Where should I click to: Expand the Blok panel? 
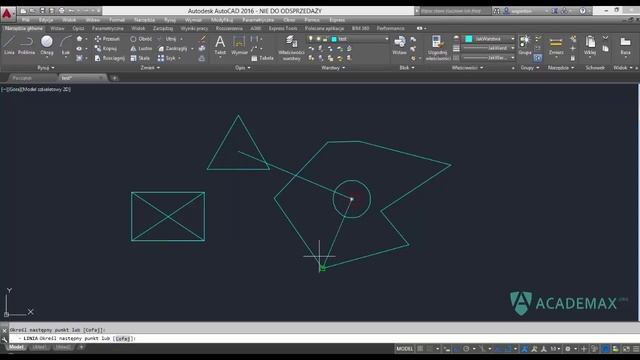[407, 68]
